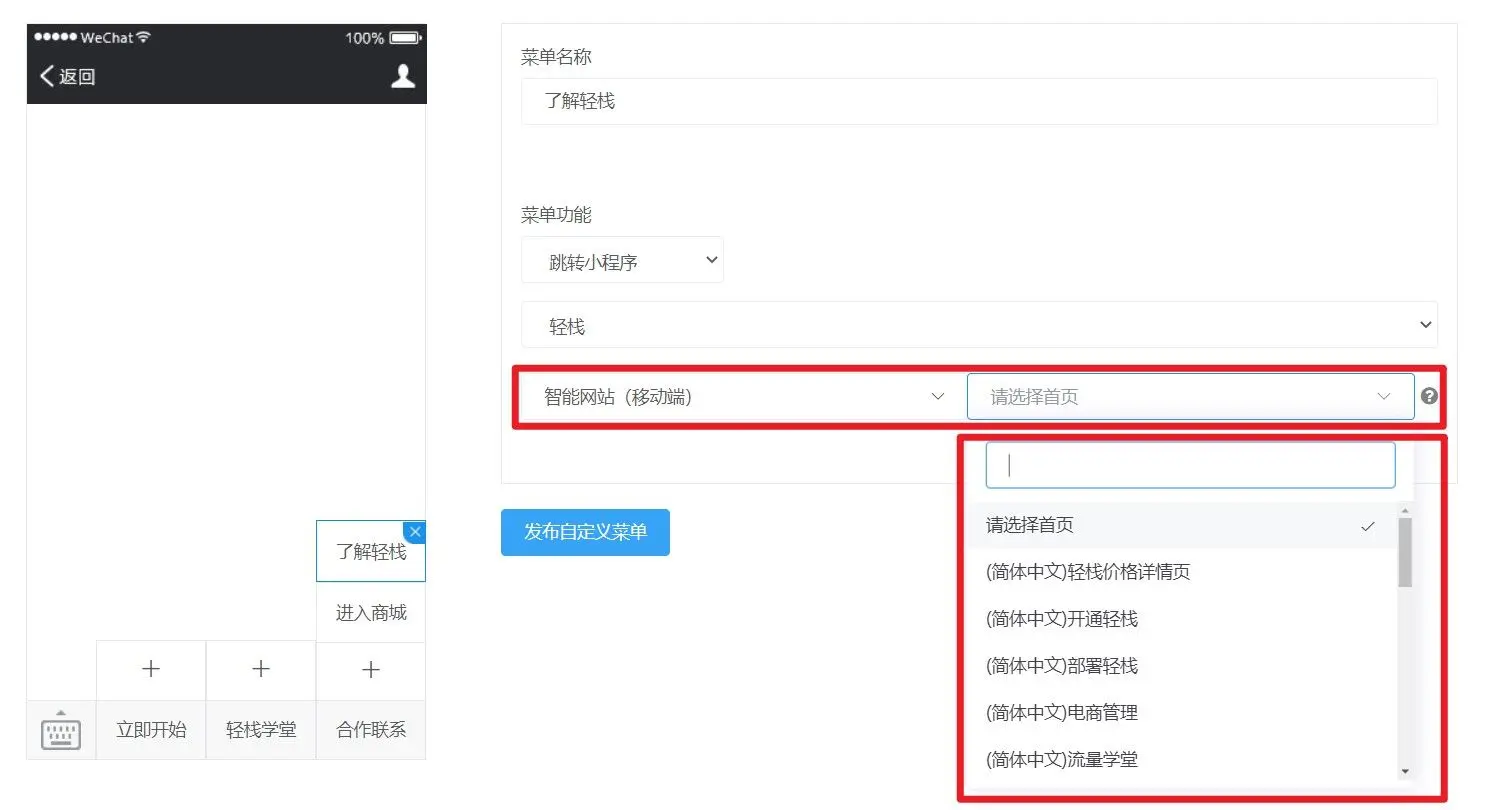Click the 发布自定义菜单 button
This screenshot has height=810, width=1490.
[585, 532]
